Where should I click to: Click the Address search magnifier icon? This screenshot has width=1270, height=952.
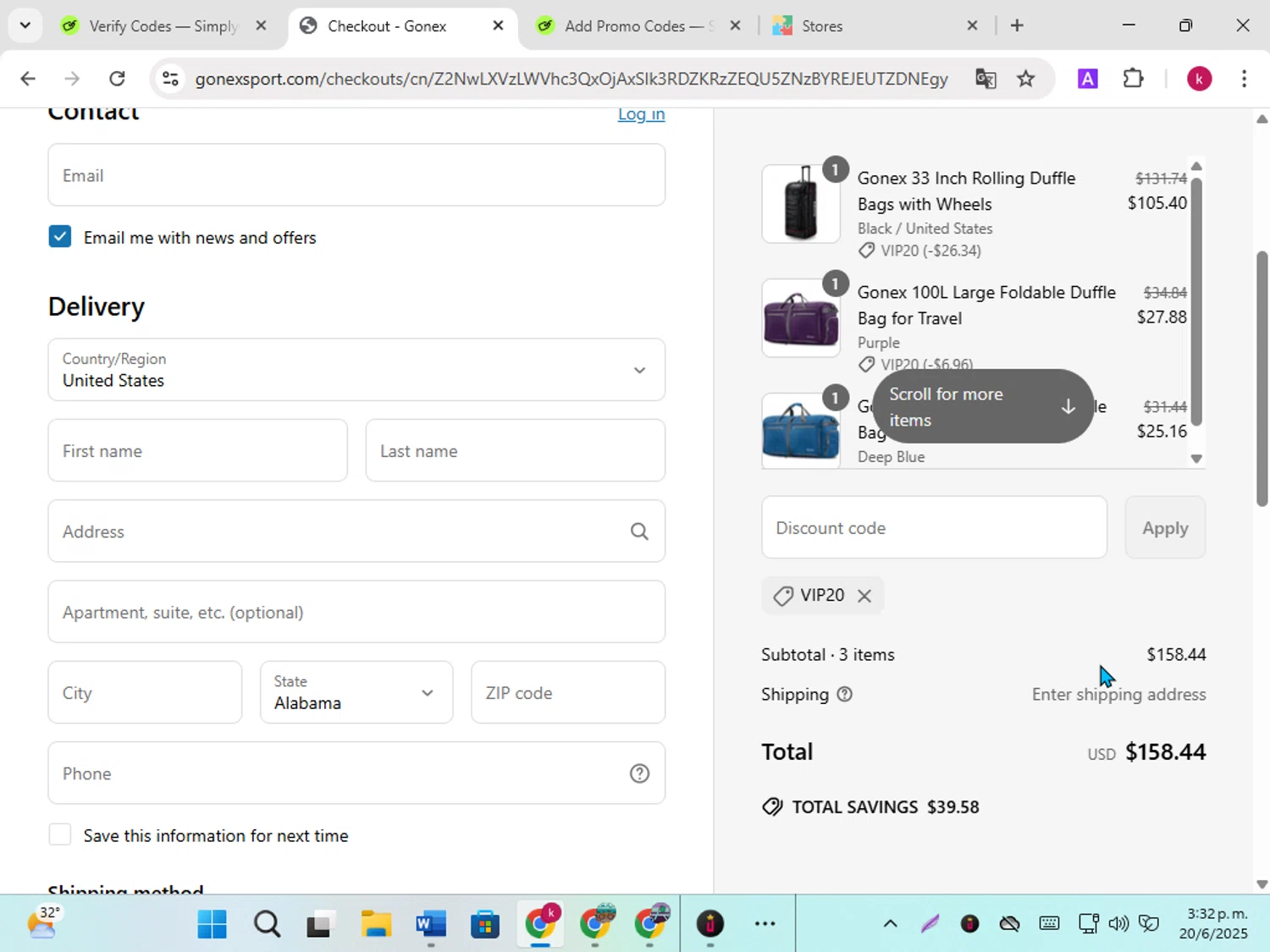(x=639, y=531)
